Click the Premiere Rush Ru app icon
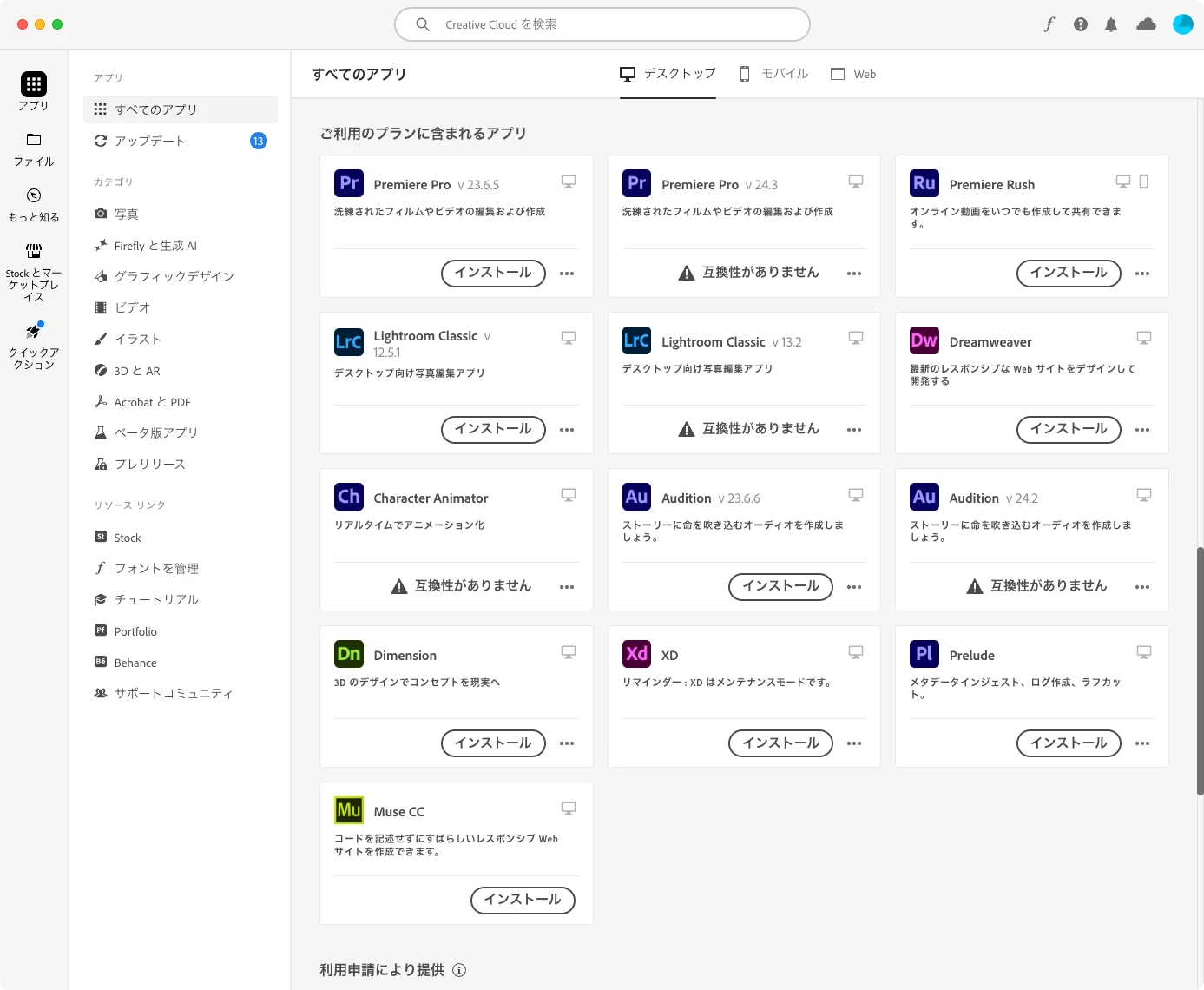 [x=924, y=183]
